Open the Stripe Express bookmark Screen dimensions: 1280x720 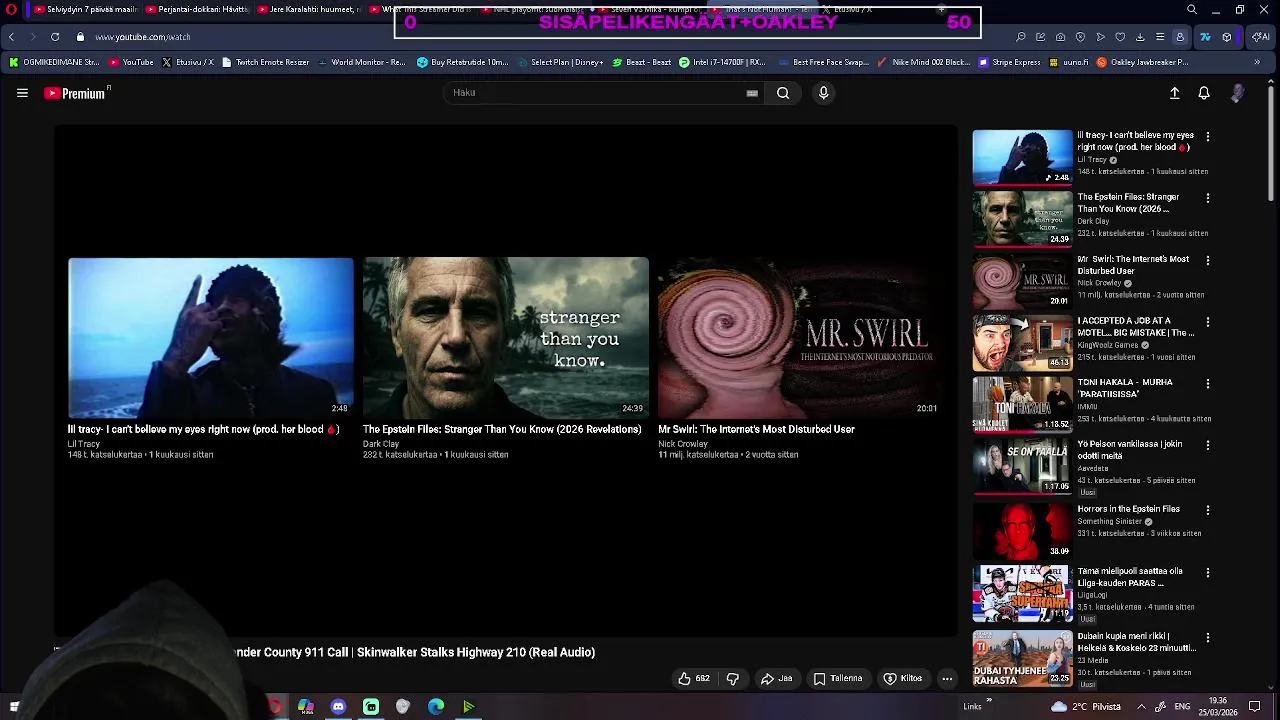click(x=1009, y=62)
